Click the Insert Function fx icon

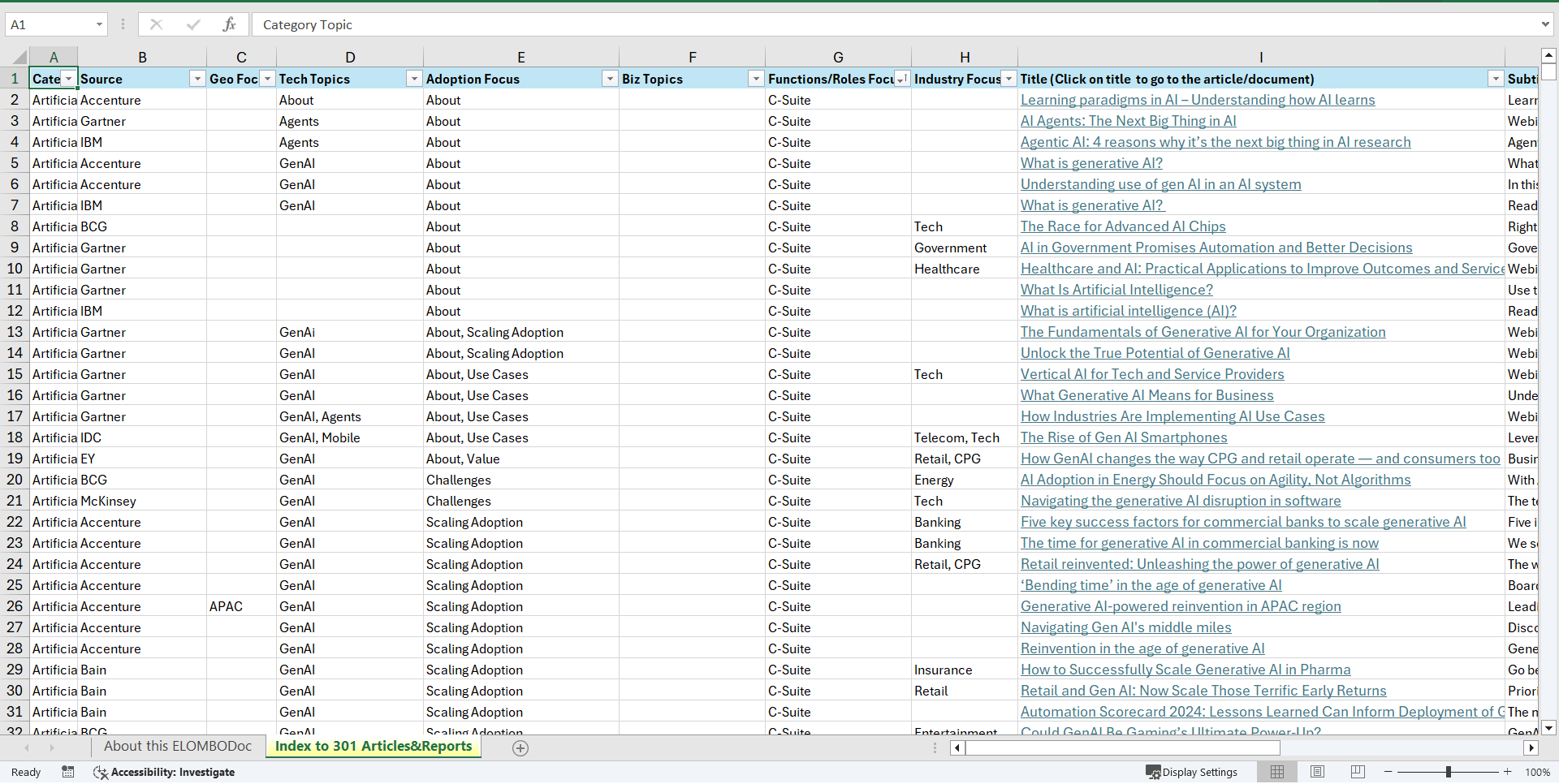coord(229,24)
